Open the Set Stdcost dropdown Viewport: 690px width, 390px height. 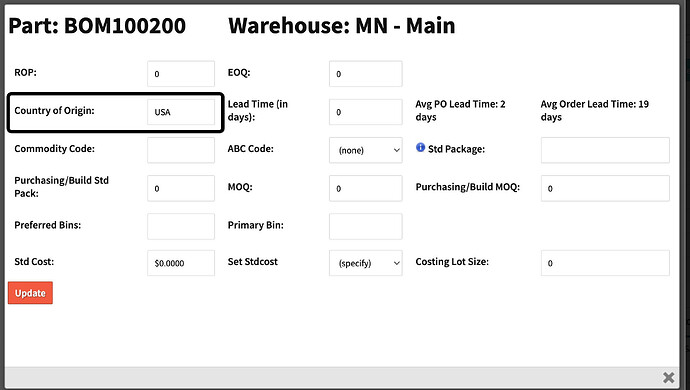366,263
